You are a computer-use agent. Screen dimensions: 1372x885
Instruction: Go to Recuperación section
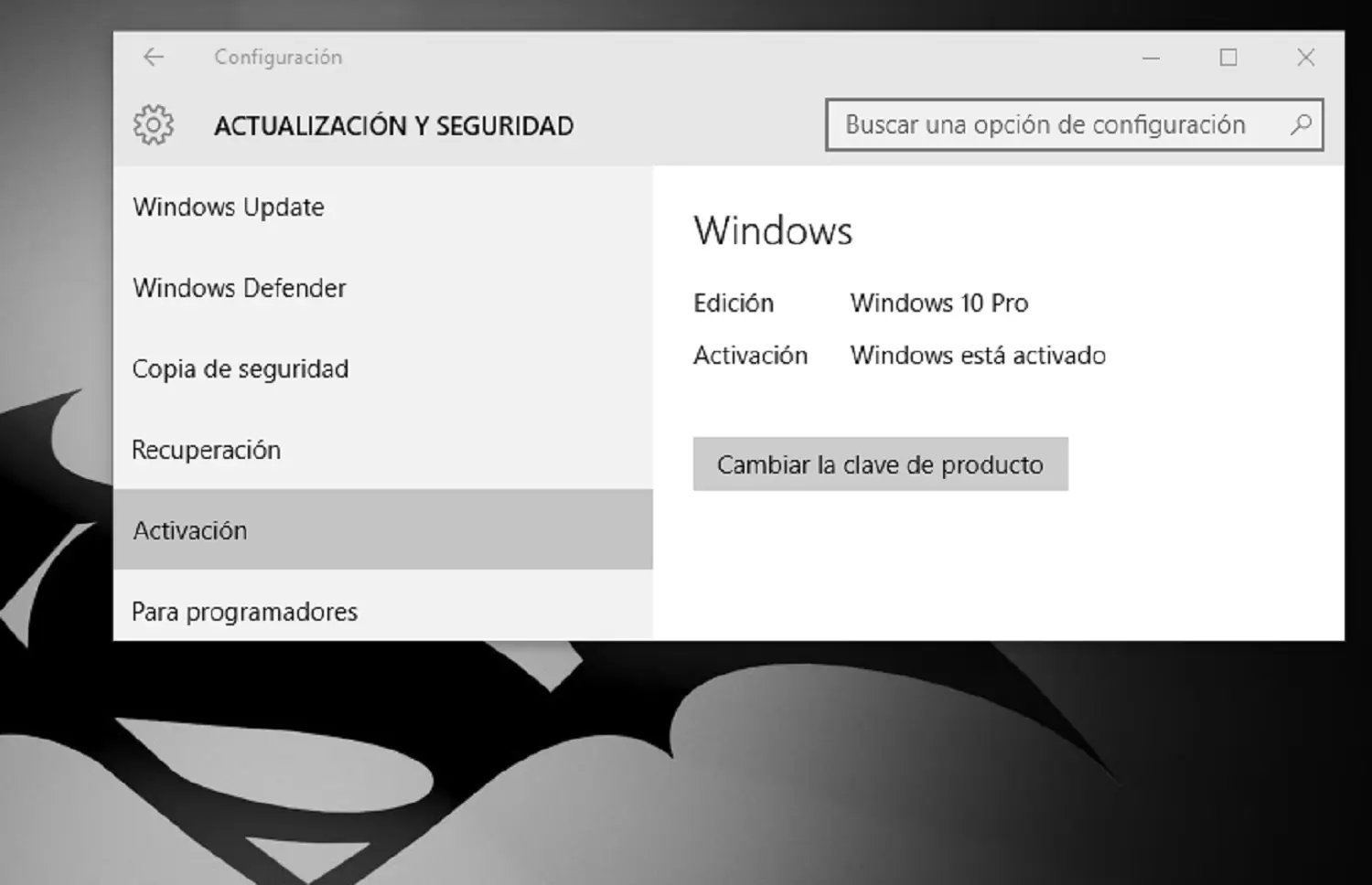(383, 449)
